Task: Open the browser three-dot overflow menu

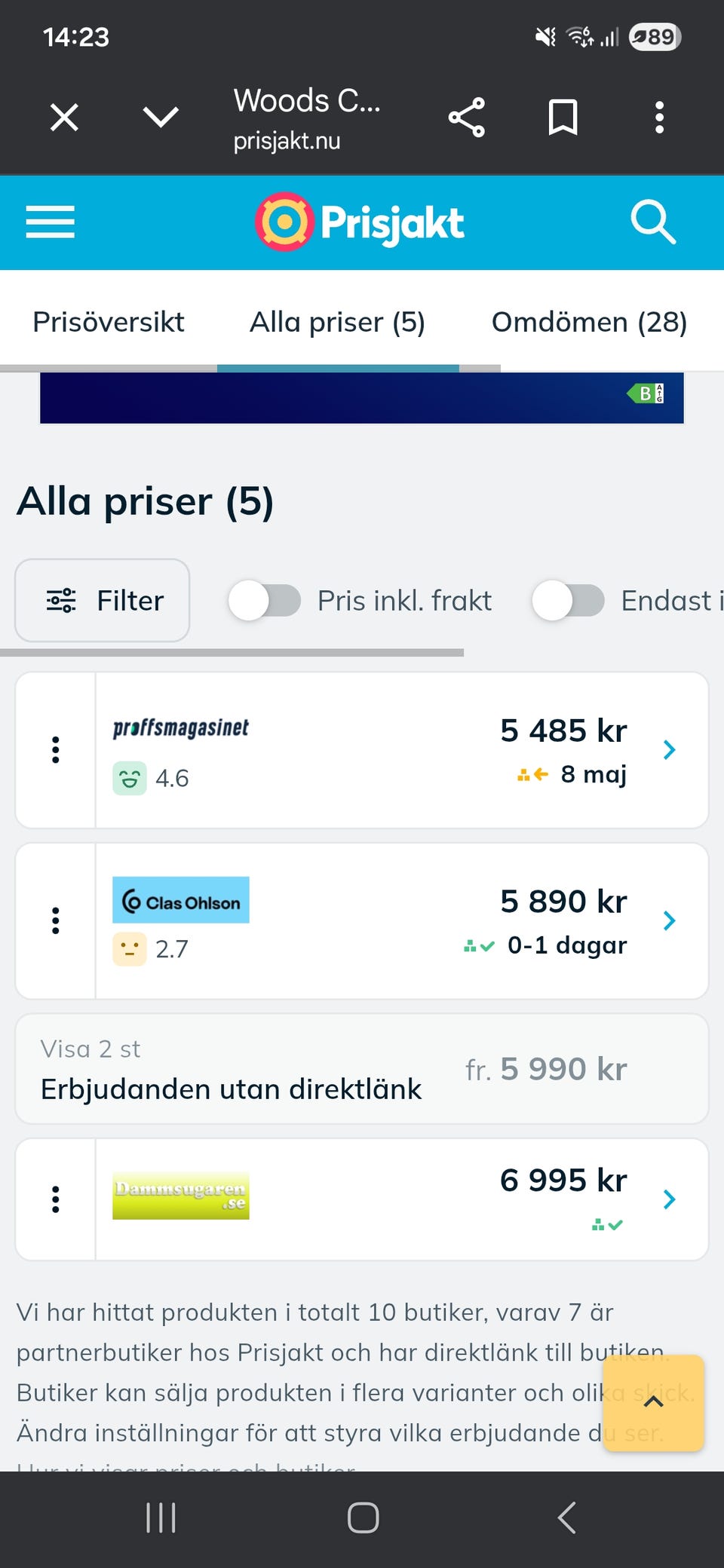Action: (659, 118)
